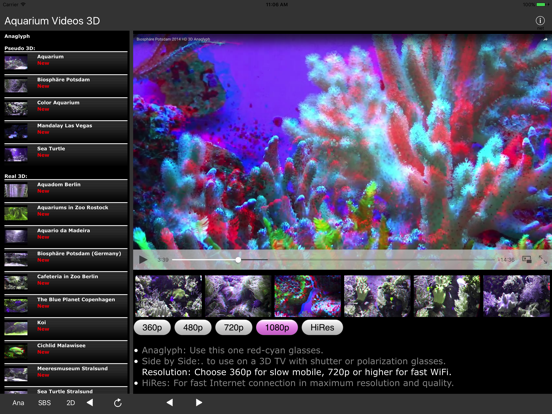Play the video with the play button

tap(143, 260)
